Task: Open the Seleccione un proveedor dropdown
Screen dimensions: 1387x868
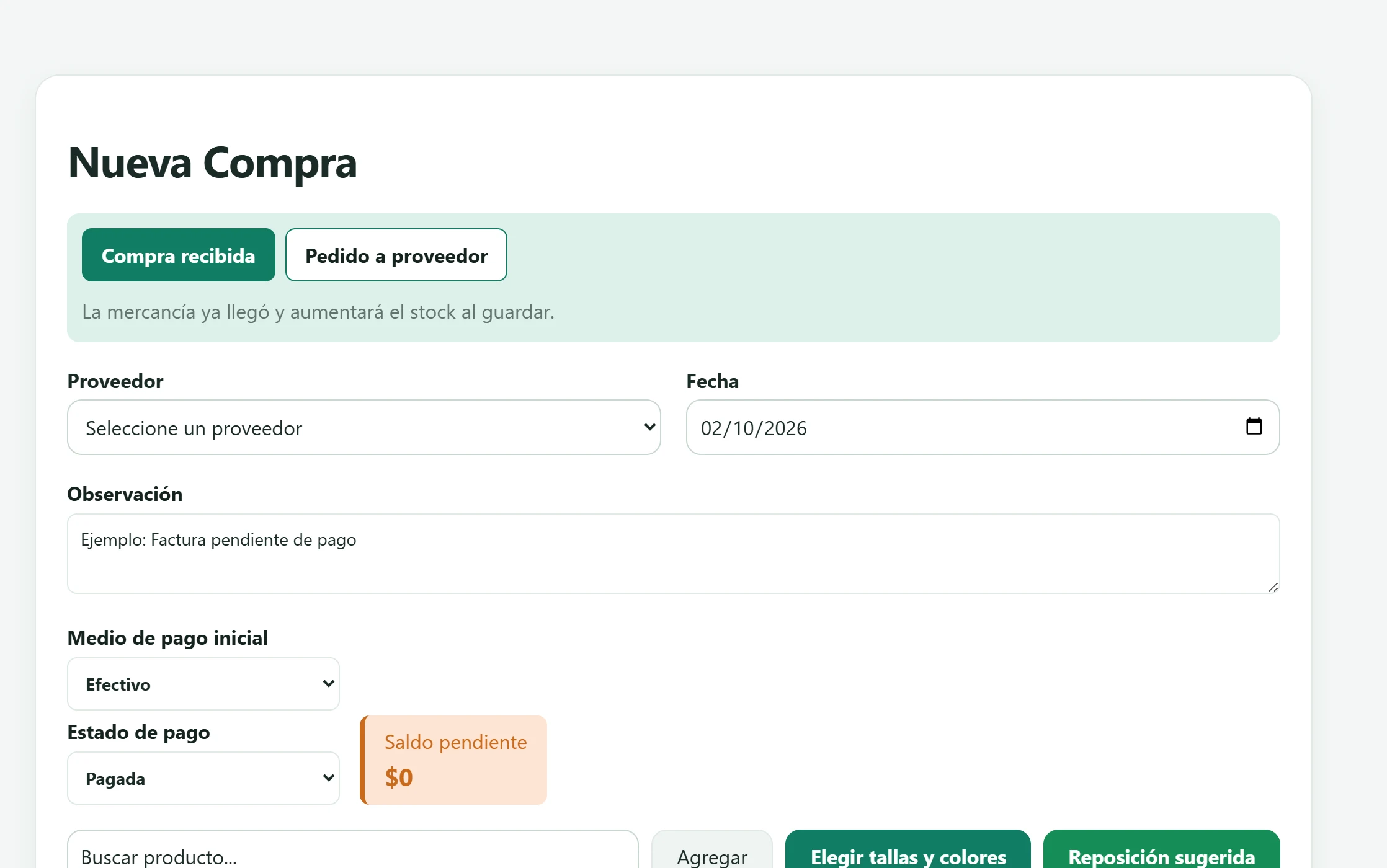Action: click(364, 427)
